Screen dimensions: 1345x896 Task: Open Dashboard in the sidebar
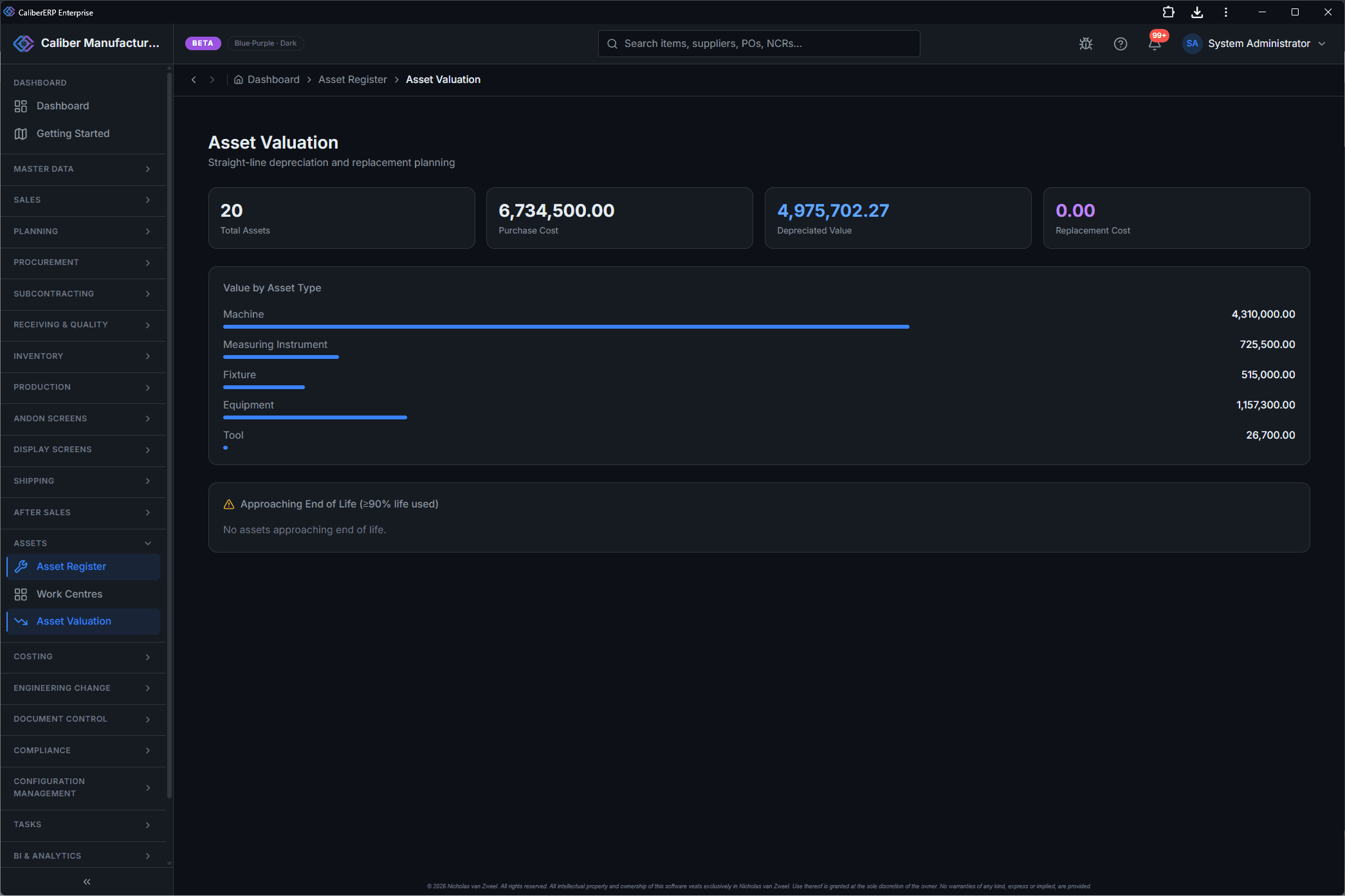[x=83, y=106]
